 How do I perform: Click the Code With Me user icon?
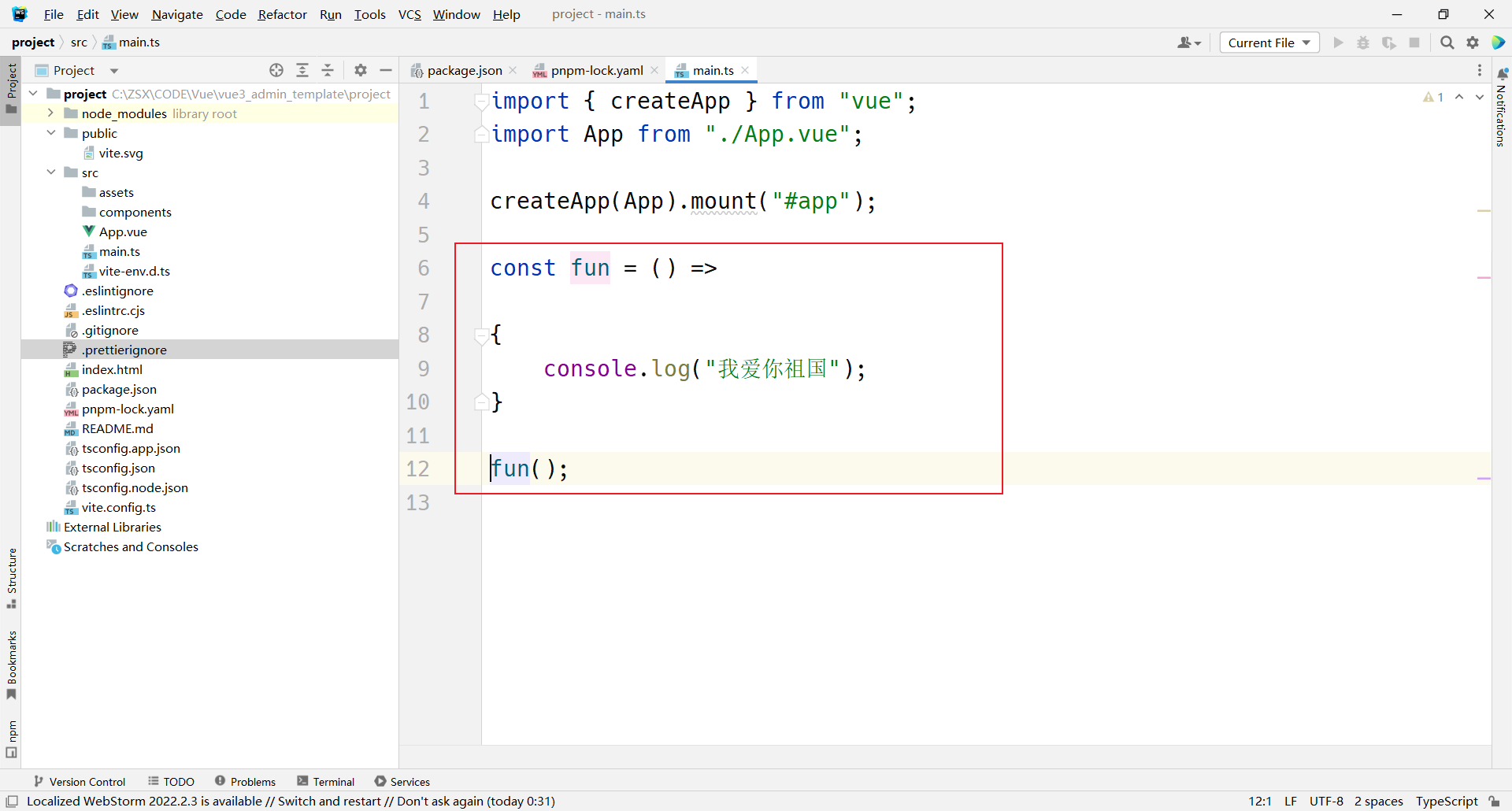1189,43
